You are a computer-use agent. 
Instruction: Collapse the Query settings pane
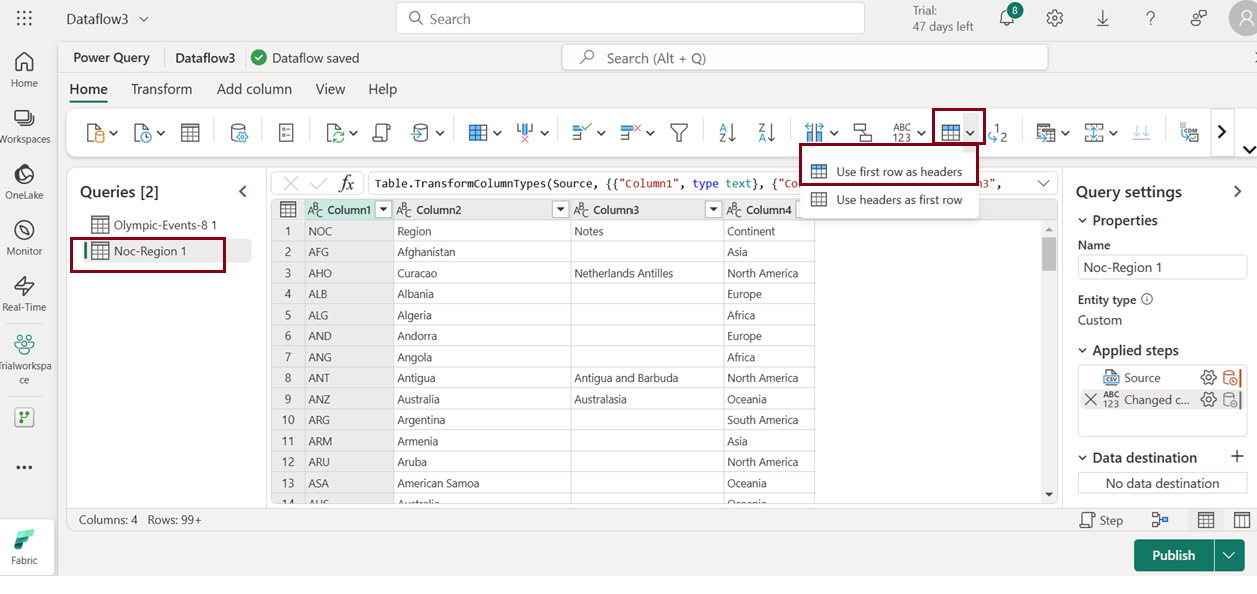[x=1238, y=191]
